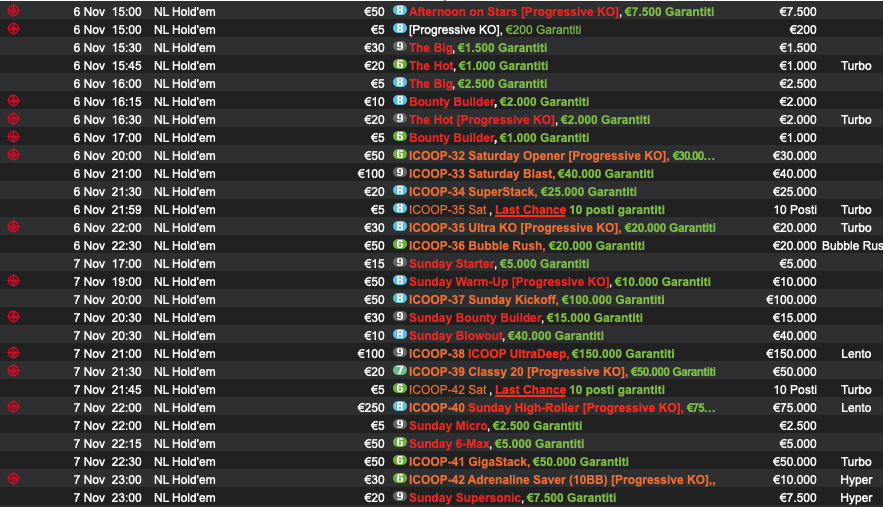The width and height of the screenshot is (883, 507).
Task: Click the Turbo label on The Hot €1.000 row
Action: (x=856, y=66)
